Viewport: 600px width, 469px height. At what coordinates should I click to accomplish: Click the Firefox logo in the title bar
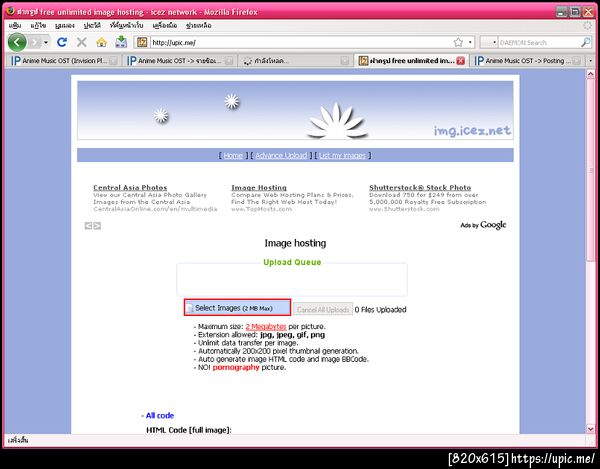10,11
